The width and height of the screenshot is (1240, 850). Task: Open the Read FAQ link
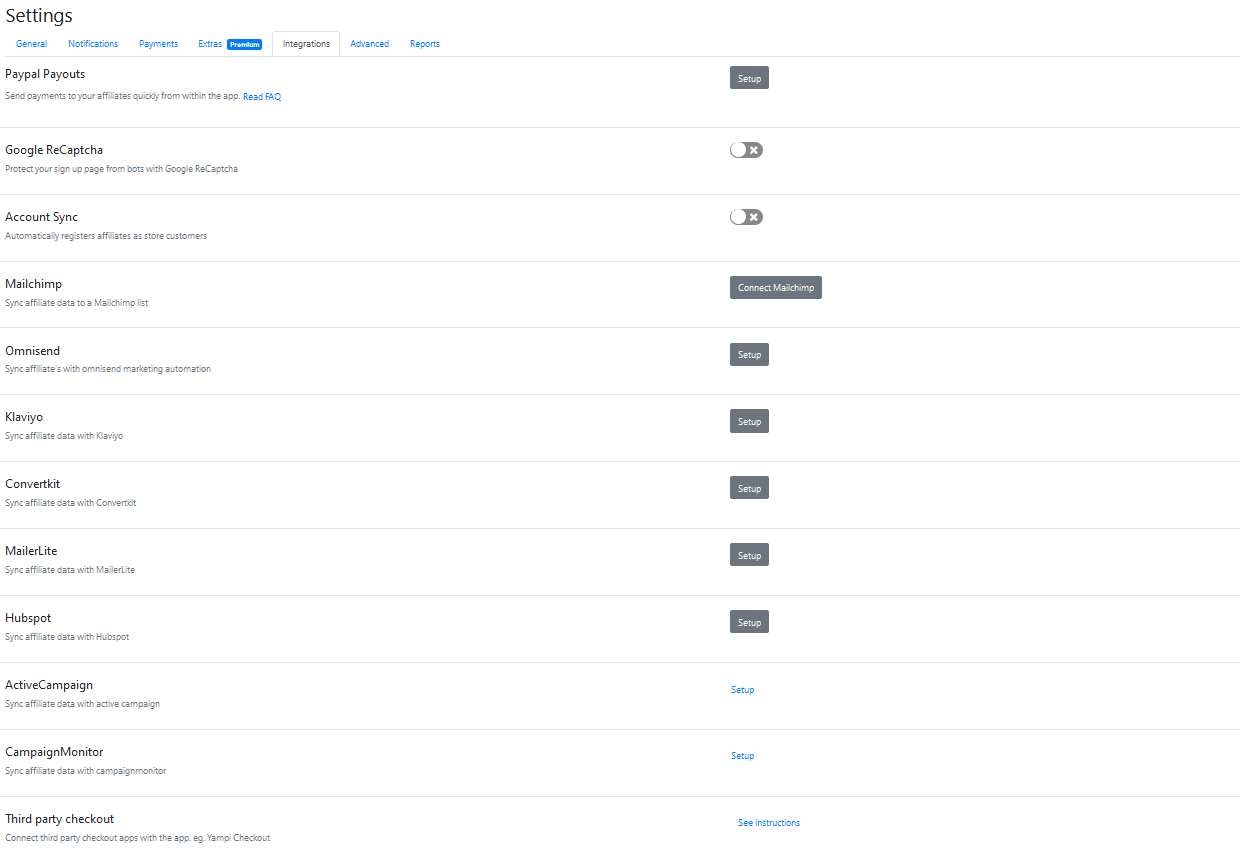coord(262,97)
